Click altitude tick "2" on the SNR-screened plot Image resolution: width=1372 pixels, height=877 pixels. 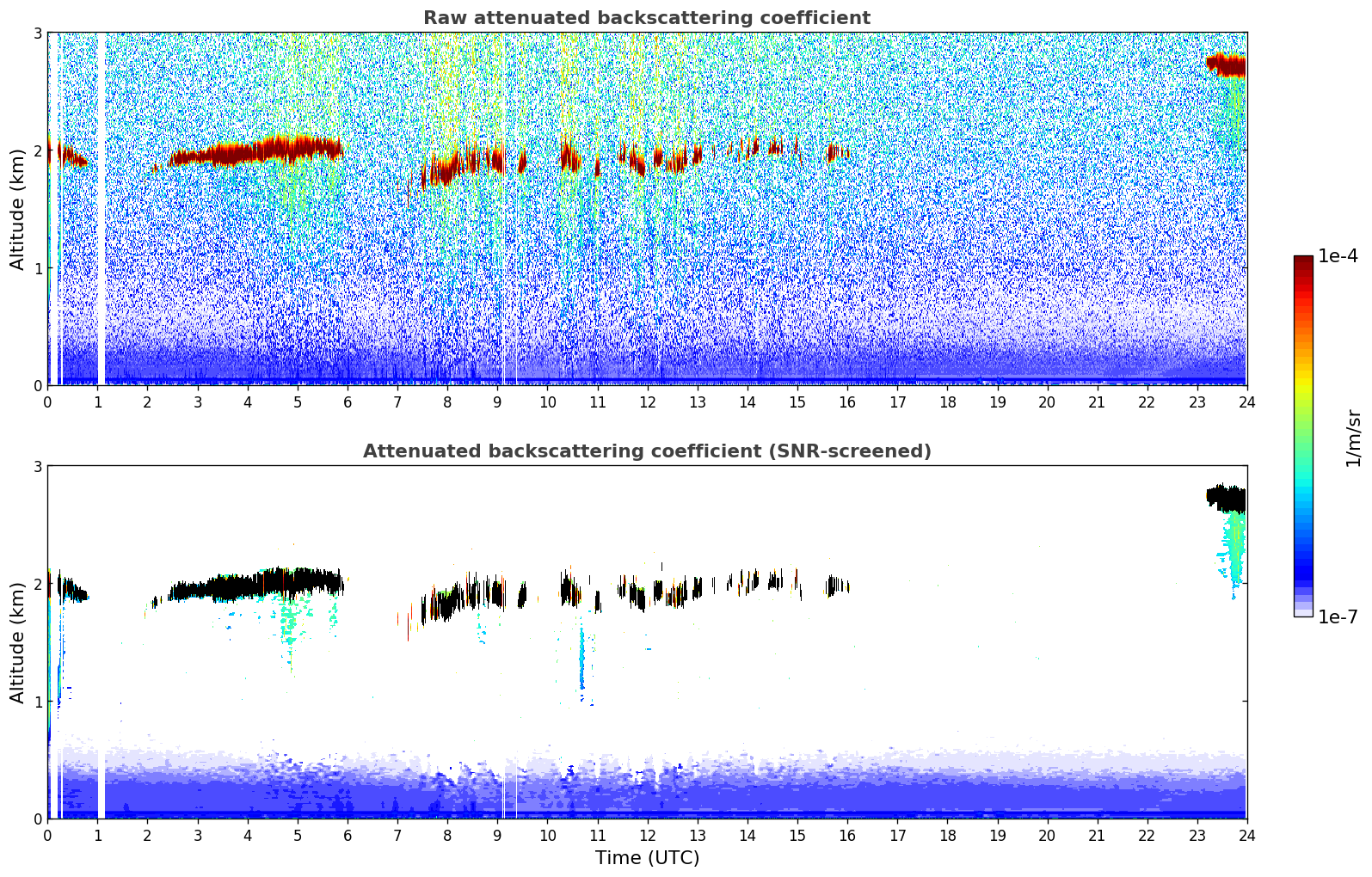pos(37,584)
